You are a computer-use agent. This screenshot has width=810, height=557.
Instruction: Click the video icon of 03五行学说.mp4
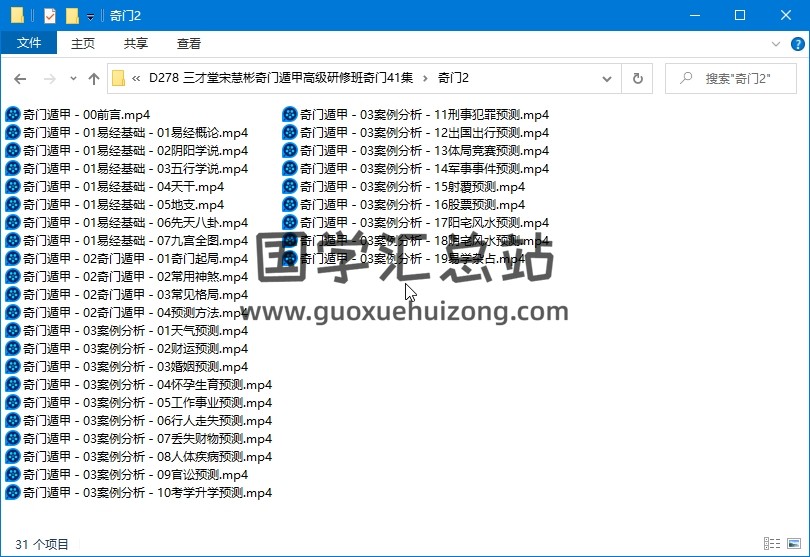[x=12, y=168]
